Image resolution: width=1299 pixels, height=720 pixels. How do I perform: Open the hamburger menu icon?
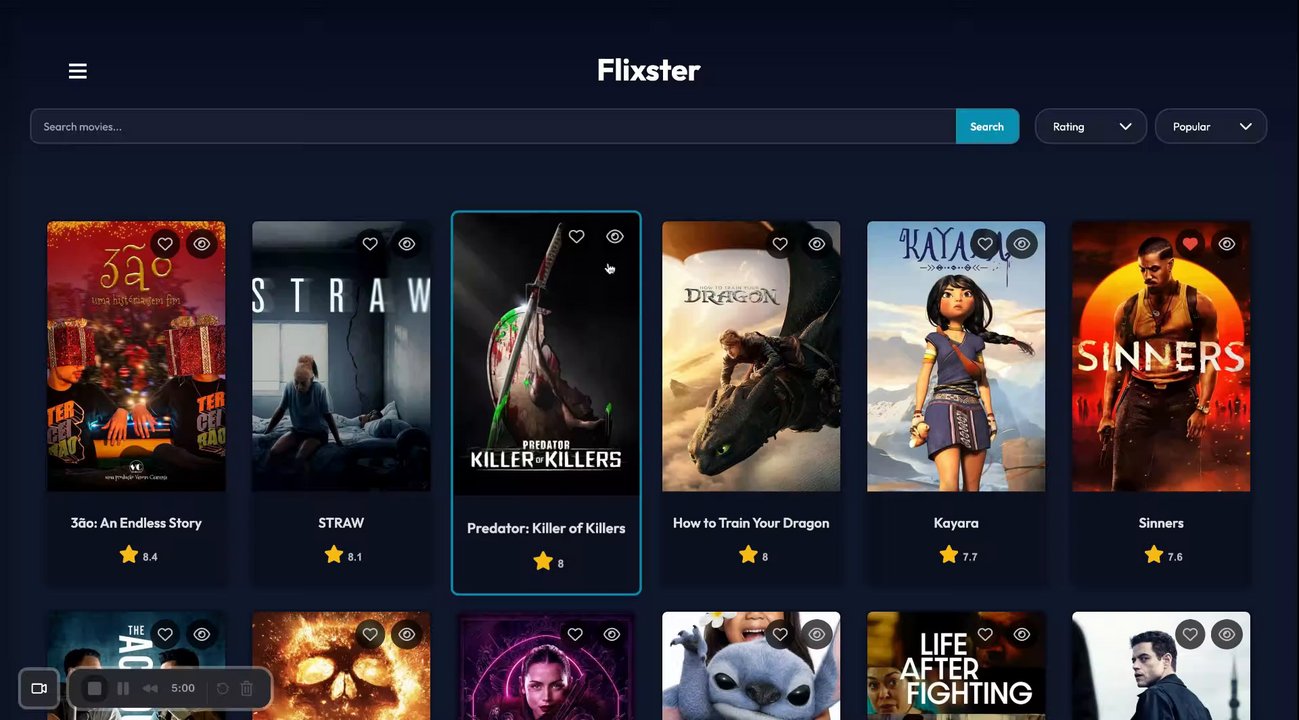click(x=78, y=71)
